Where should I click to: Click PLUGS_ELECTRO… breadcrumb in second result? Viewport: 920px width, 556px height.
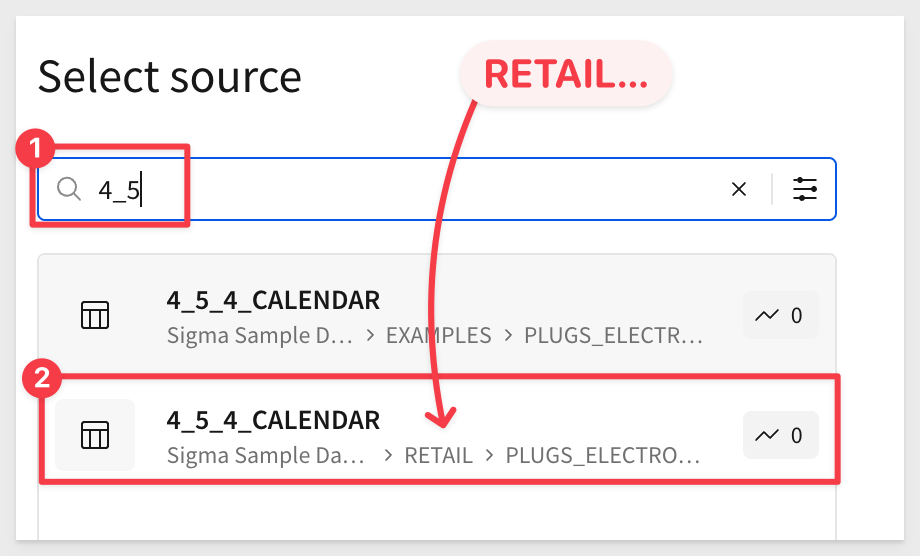point(603,455)
